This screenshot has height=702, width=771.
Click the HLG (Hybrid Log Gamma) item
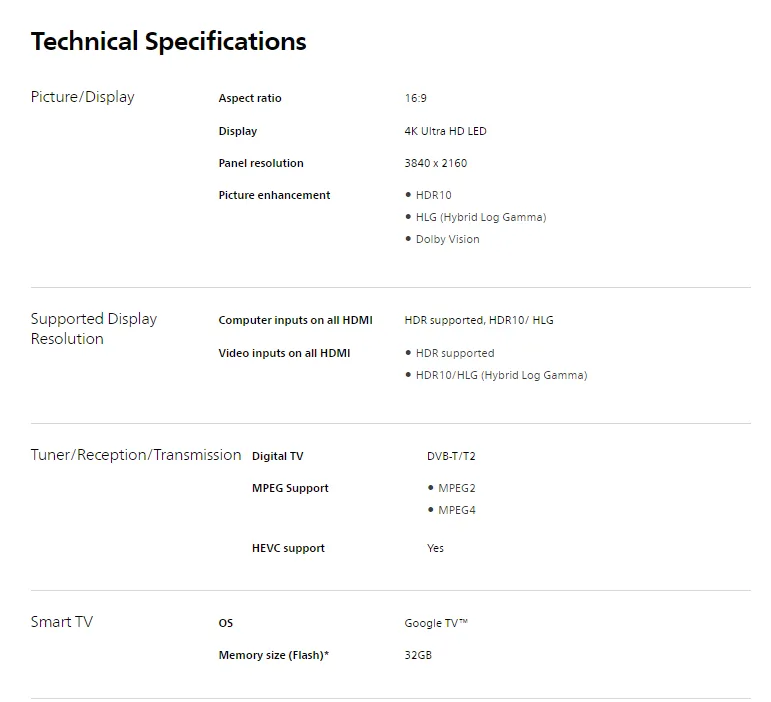(x=481, y=217)
